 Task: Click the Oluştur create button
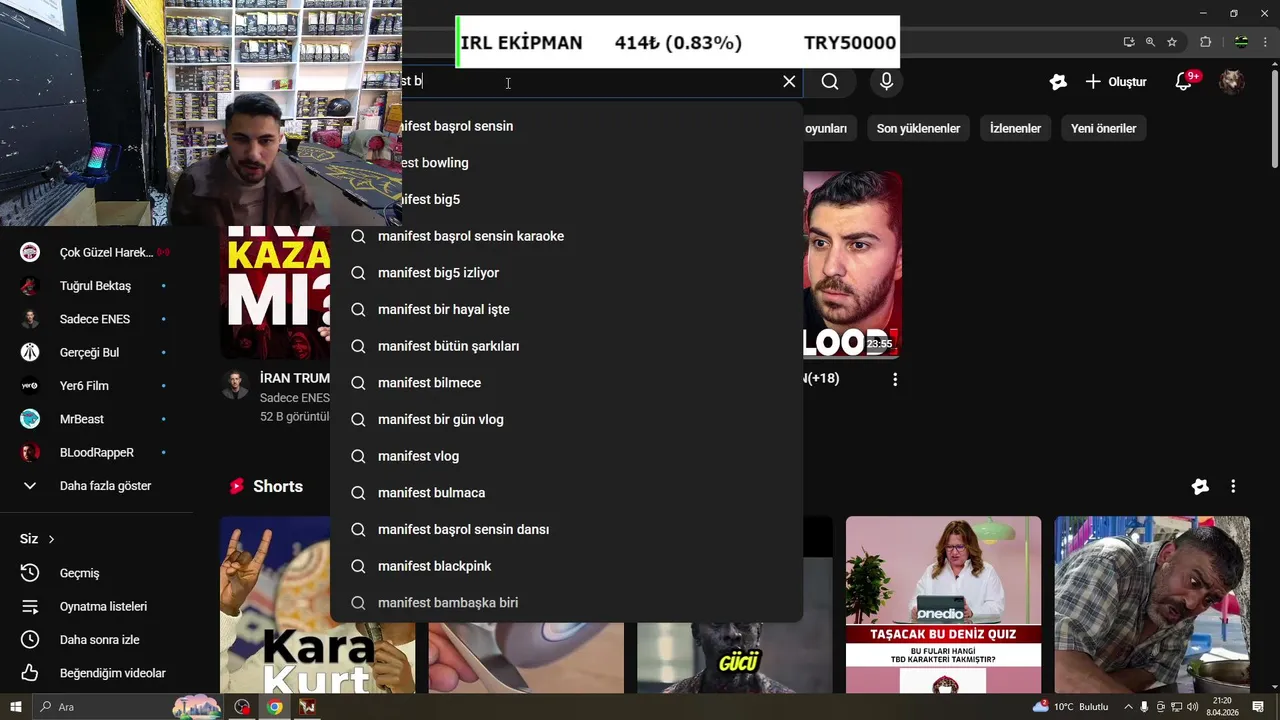[x=1116, y=82]
